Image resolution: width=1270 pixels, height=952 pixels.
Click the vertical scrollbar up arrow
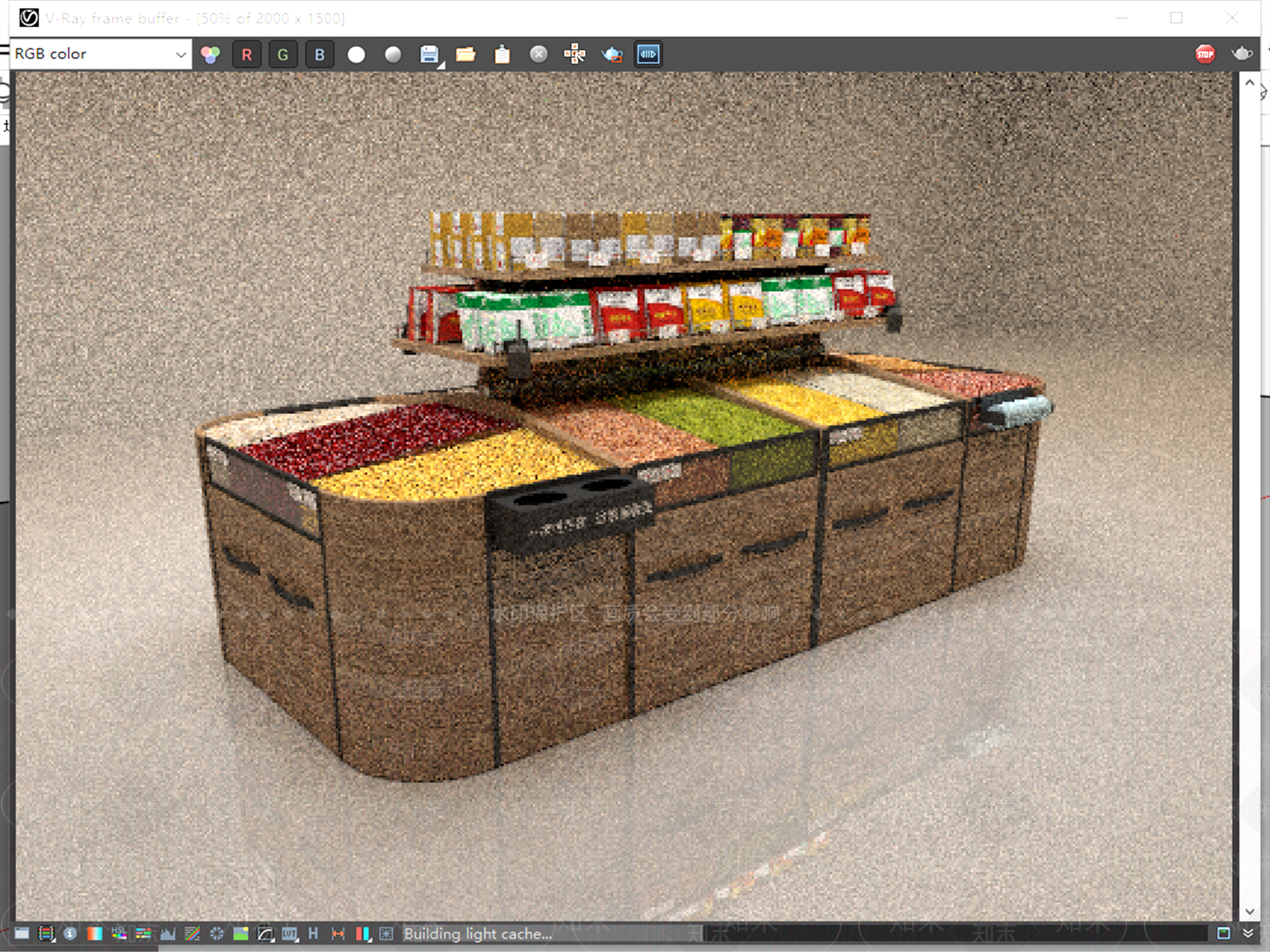pyautogui.click(x=1249, y=82)
